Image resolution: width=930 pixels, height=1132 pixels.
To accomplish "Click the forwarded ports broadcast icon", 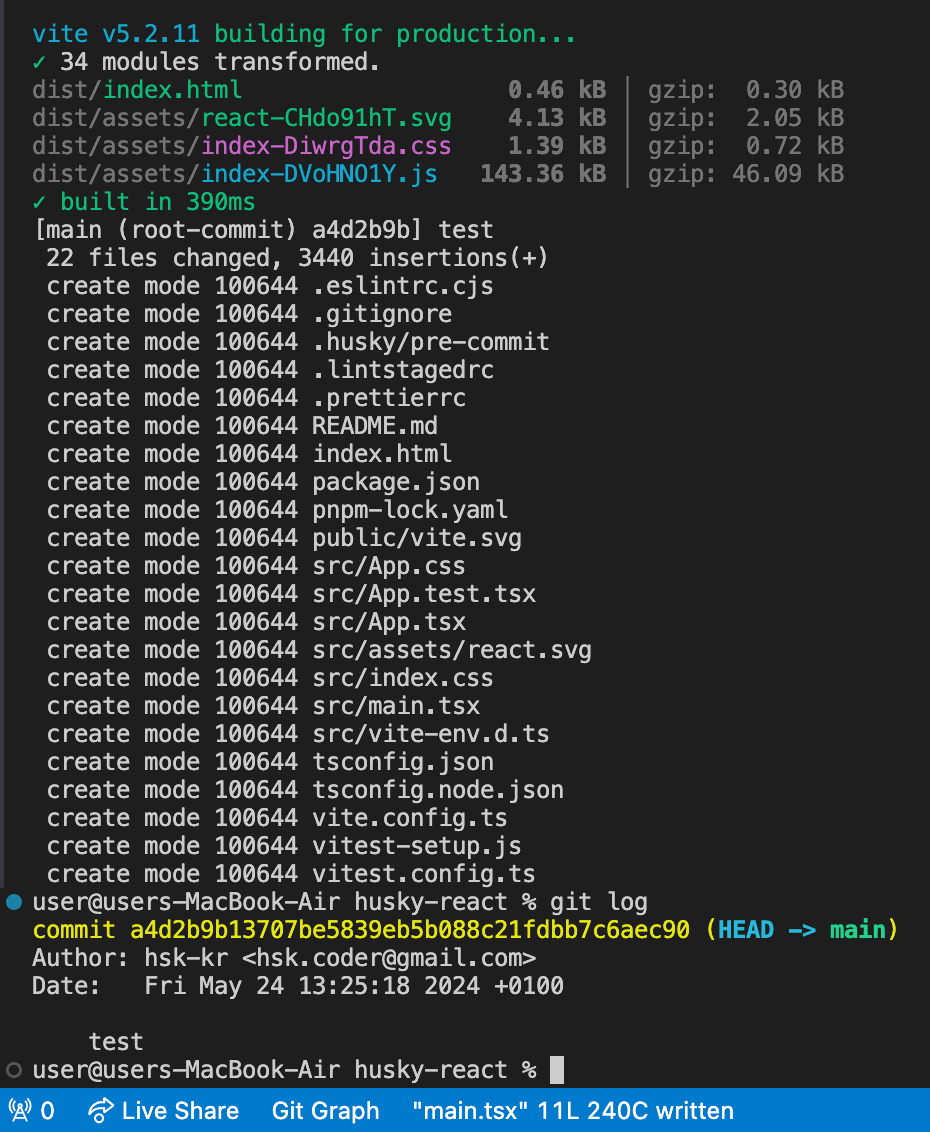I will (x=20, y=1110).
